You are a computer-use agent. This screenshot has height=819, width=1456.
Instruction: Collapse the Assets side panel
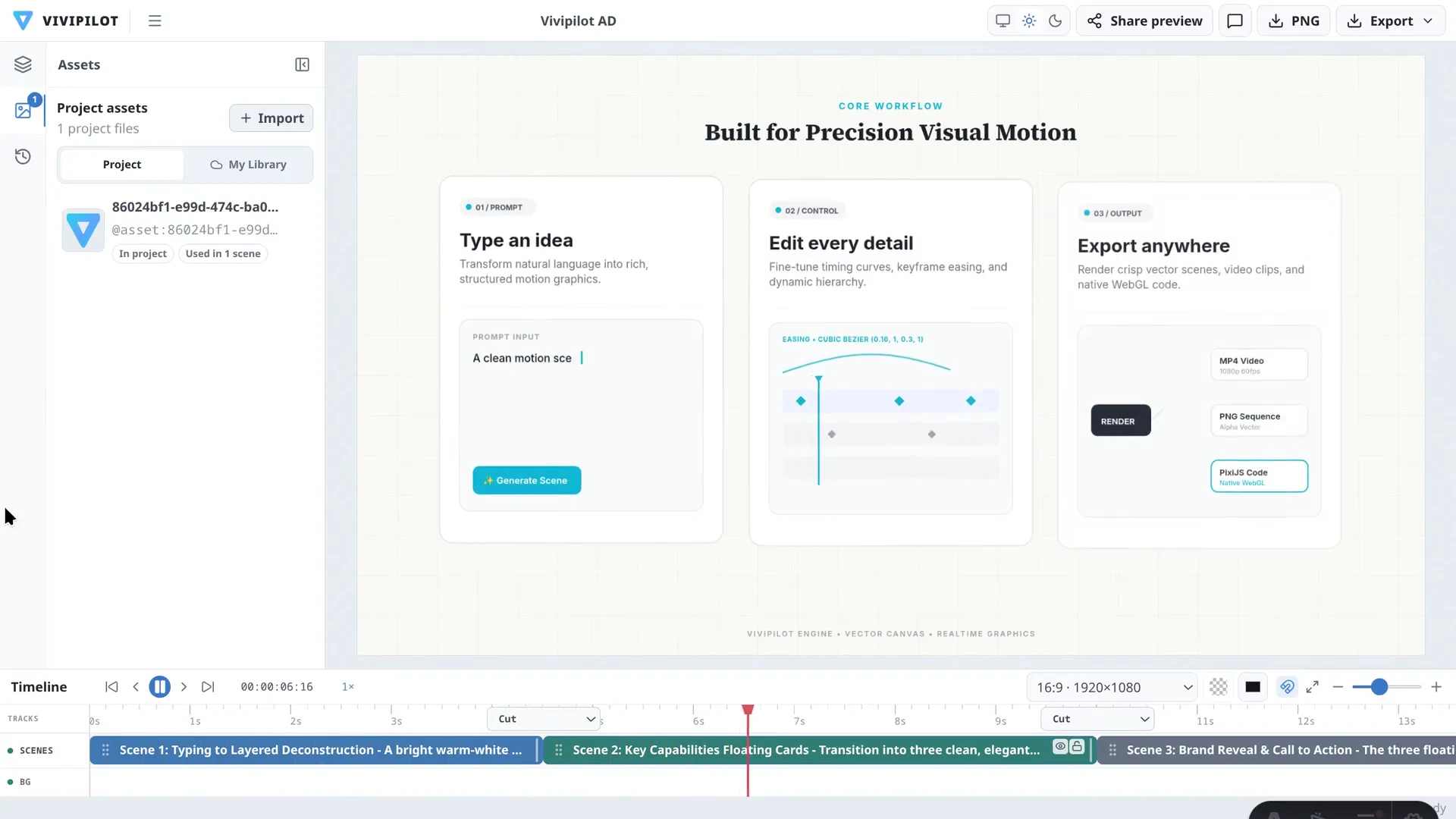coord(302,64)
